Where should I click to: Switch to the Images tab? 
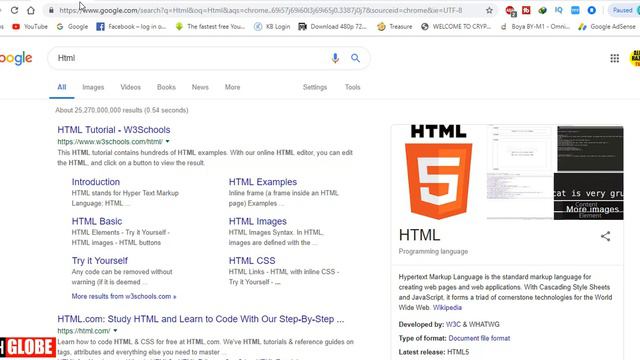pyautogui.click(x=93, y=87)
